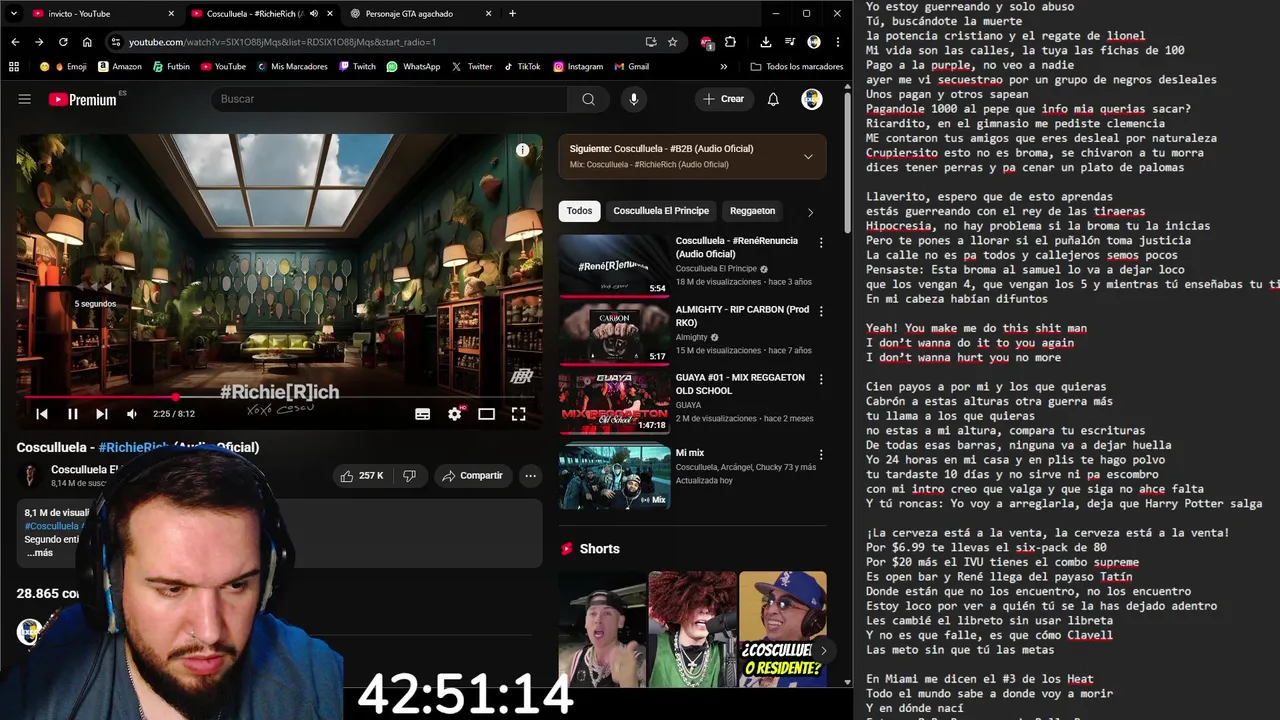Open browser downloads icon
This screenshot has height=720, width=1280.
(765, 42)
